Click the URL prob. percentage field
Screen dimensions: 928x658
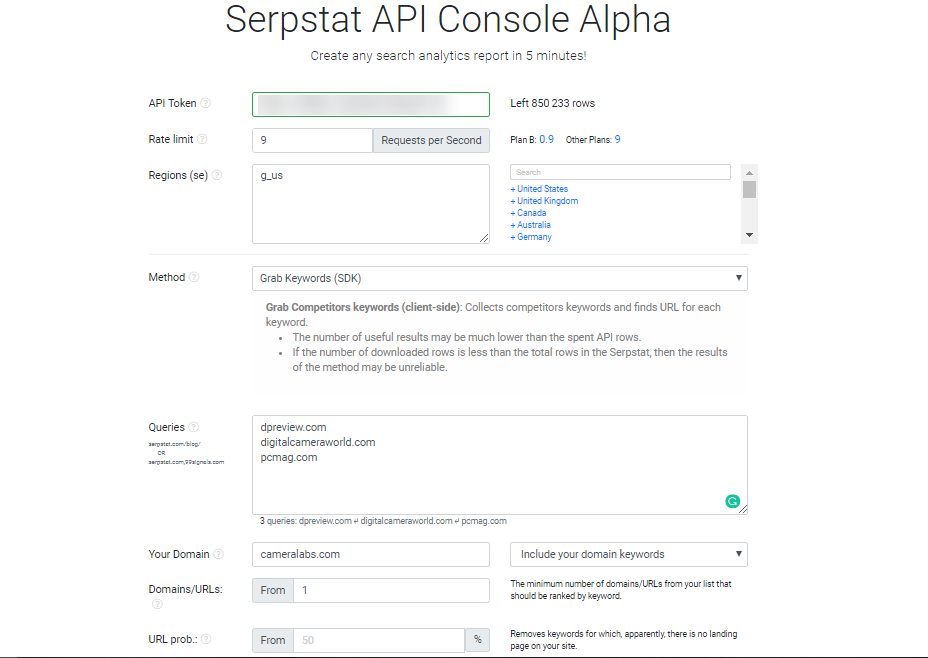tap(379, 640)
